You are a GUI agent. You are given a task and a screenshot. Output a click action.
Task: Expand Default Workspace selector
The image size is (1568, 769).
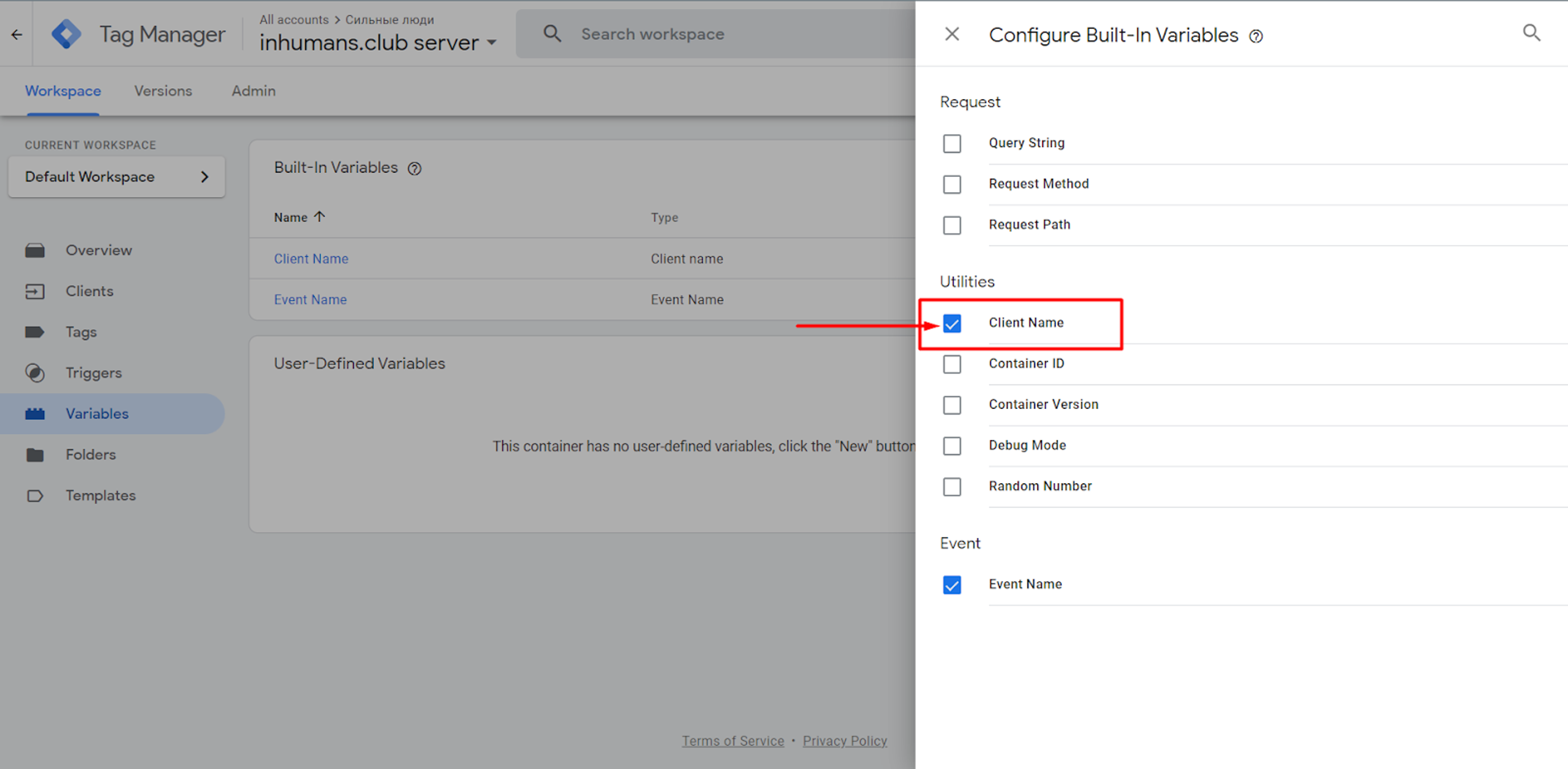[116, 177]
